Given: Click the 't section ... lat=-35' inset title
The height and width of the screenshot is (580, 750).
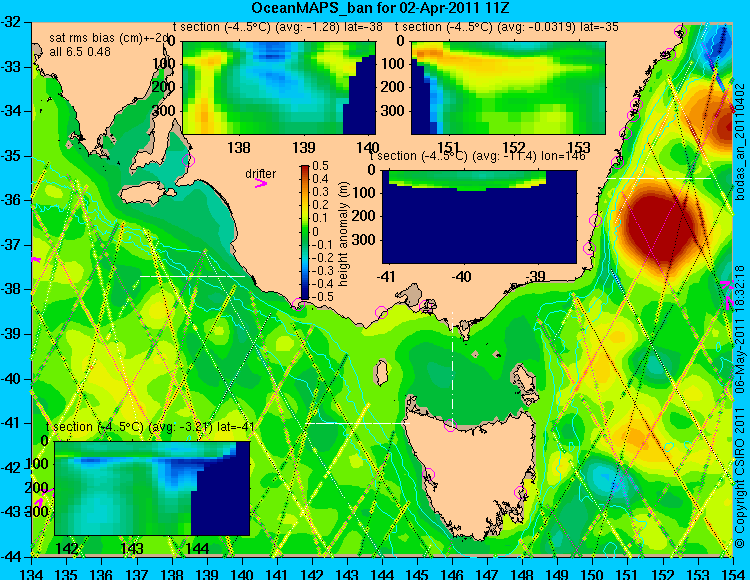Looking at the screenshot, I should coord(507,27).
